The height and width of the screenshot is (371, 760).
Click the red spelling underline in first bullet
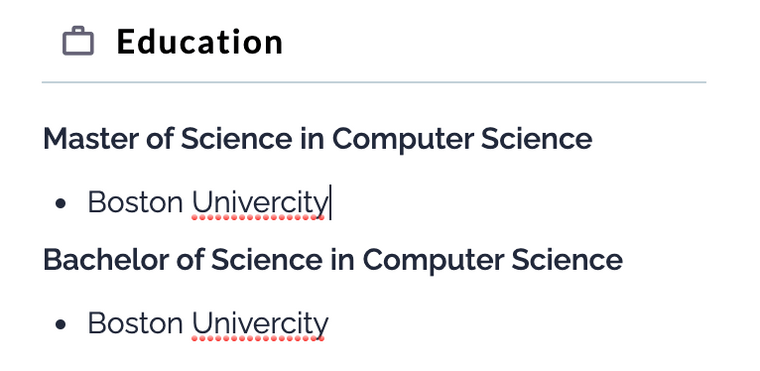258,218
